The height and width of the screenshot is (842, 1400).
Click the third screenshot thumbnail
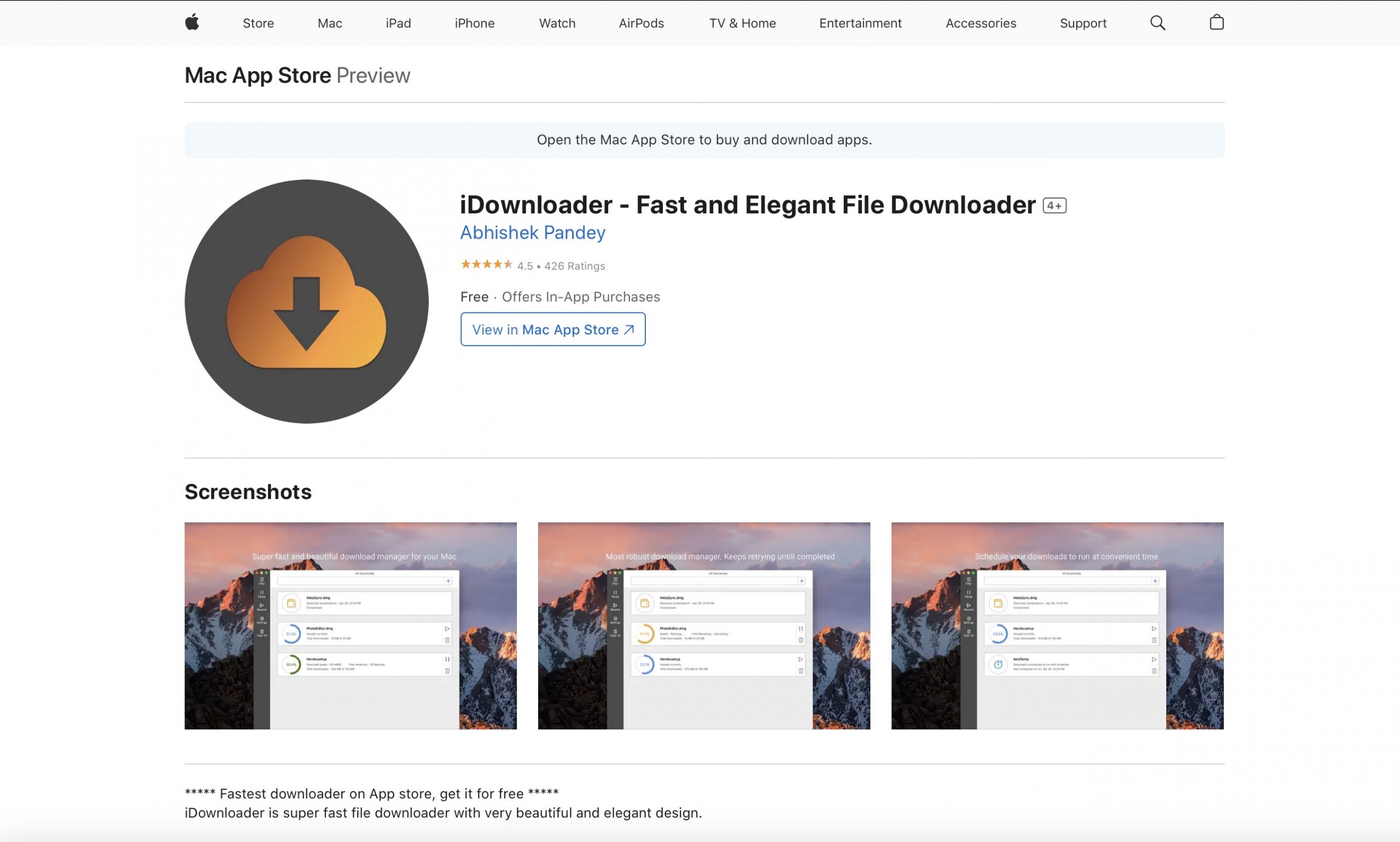point(1058,625)
